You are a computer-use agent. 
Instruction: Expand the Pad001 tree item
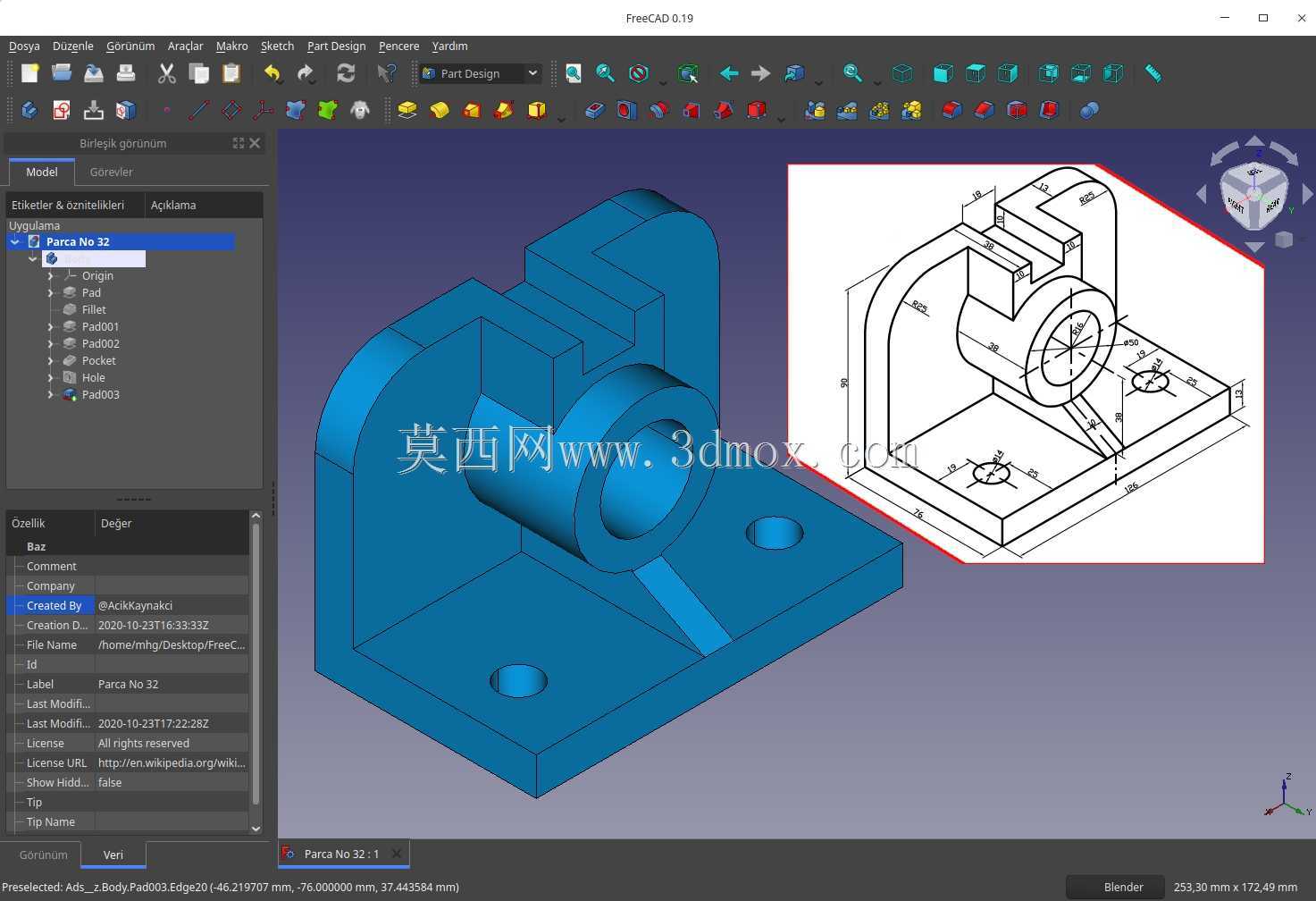[x=50, y=327]
